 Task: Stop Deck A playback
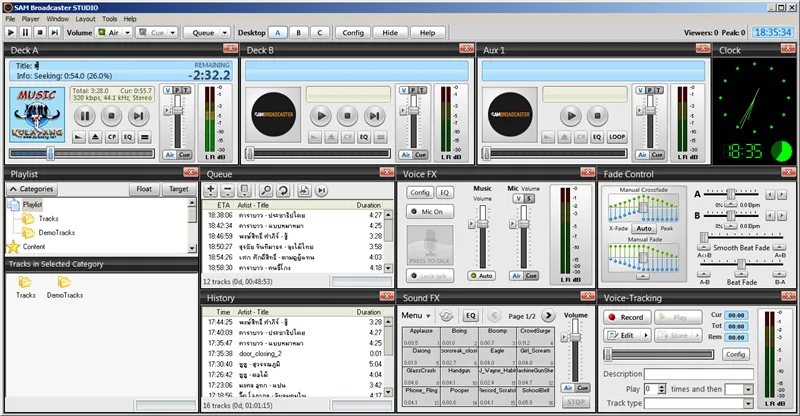click(x=111, y=116)
